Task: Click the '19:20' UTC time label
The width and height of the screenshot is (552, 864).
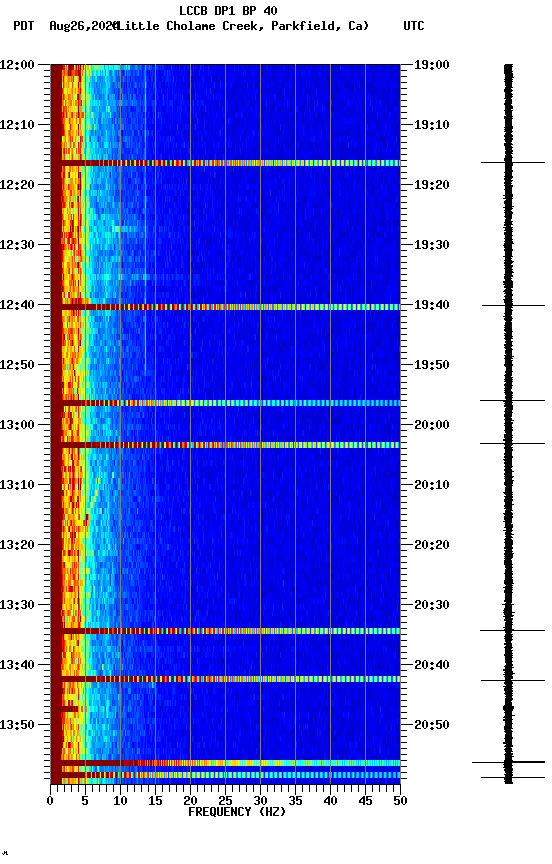Action: click(x=432, y=185)
